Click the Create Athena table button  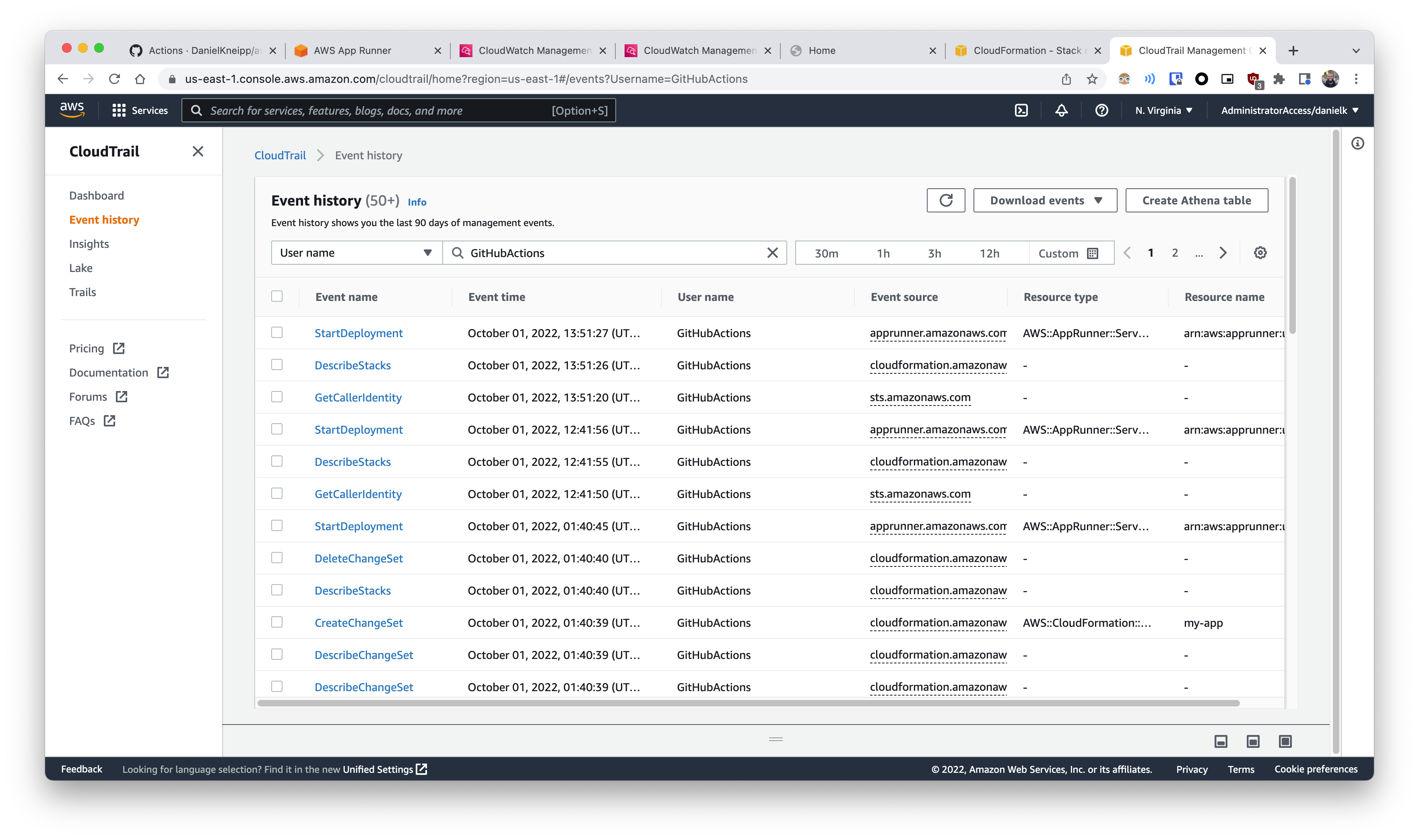coord(1196,200)
